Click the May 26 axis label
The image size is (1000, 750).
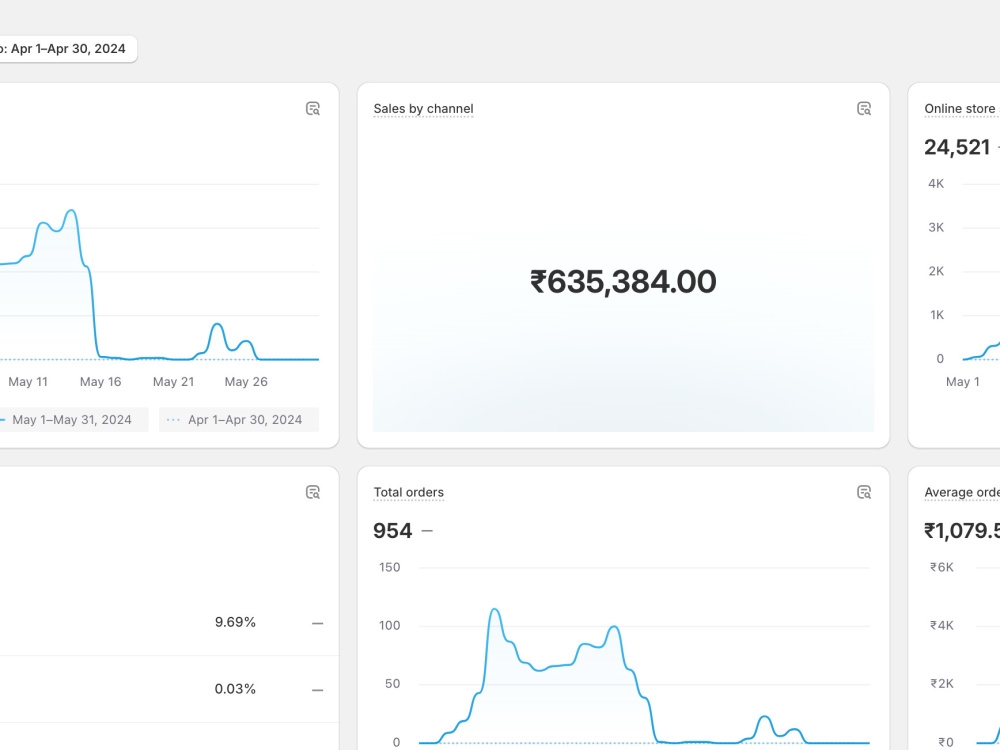246,381
